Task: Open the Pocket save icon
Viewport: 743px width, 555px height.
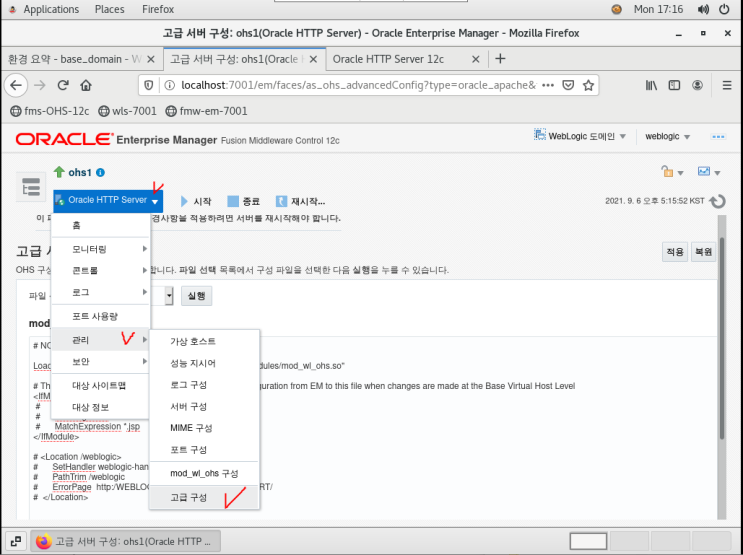Action: point(568,85)
